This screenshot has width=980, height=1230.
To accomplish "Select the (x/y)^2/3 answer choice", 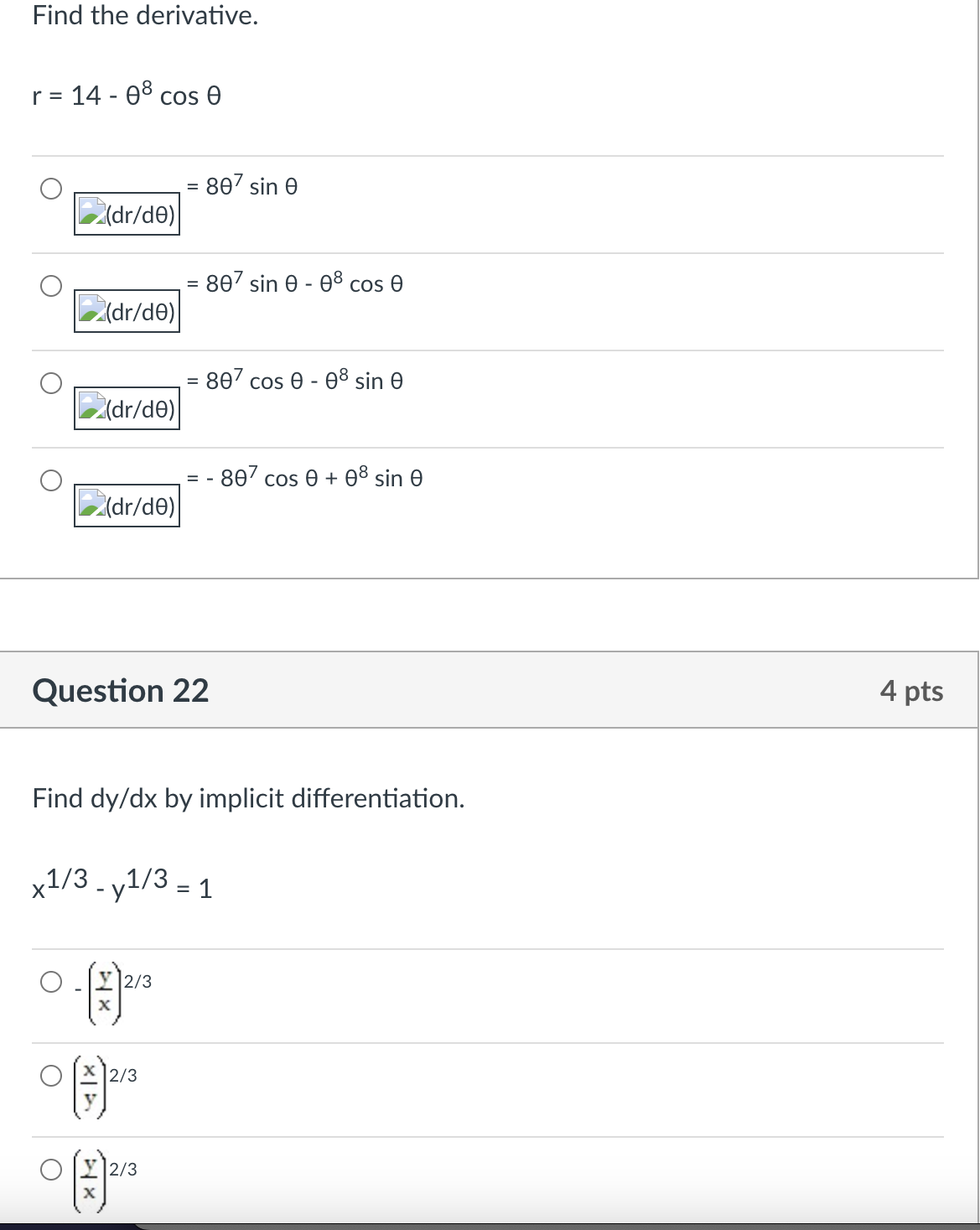I will point(50,1076).
